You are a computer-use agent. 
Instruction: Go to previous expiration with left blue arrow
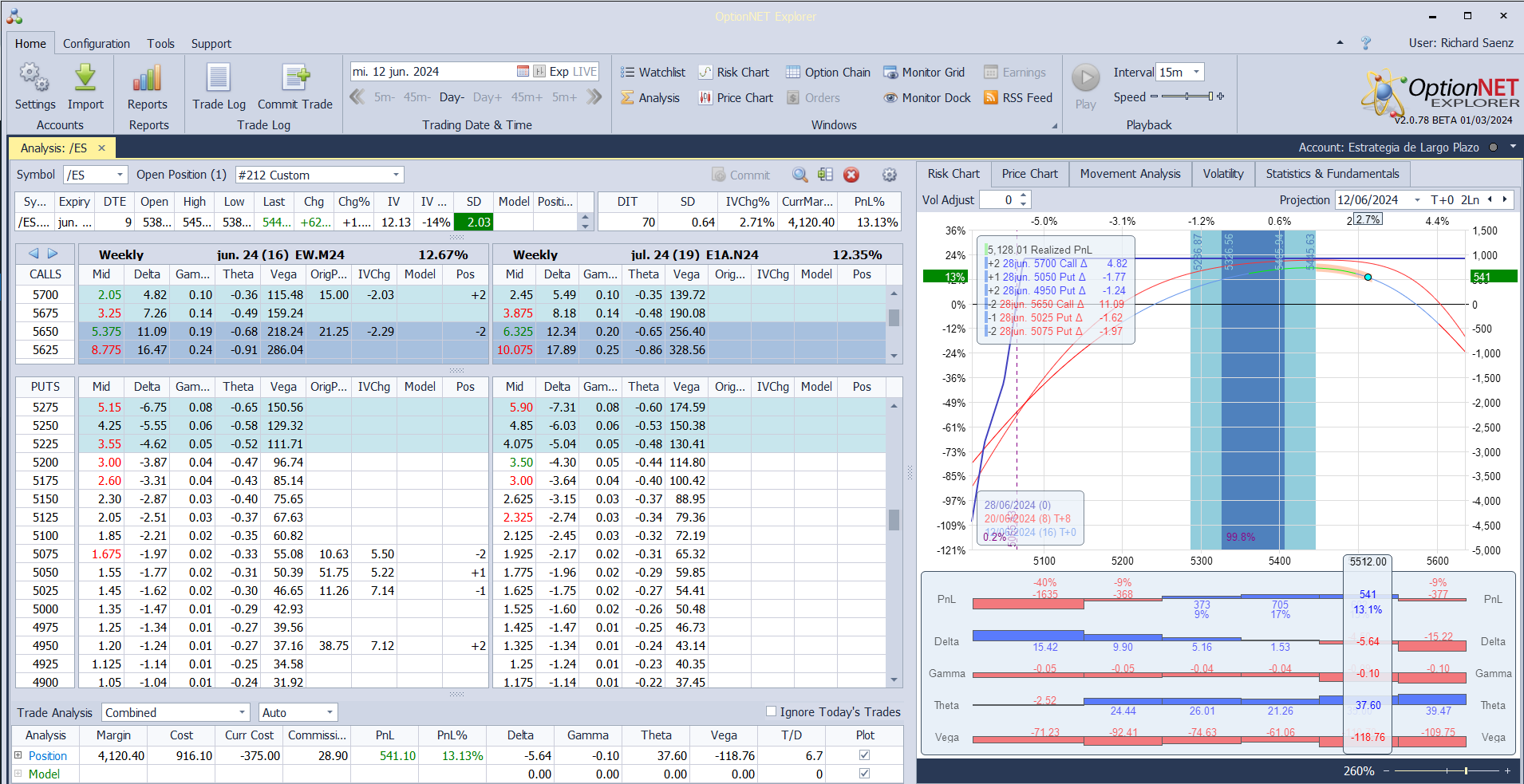(34, 254)
